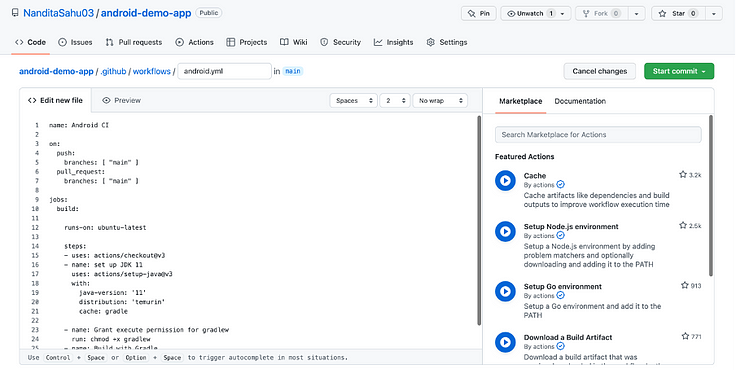Click the verified badge under Setup Go environment
The height and width of the screenshot is (370, 736).
[x=560, y=295]
